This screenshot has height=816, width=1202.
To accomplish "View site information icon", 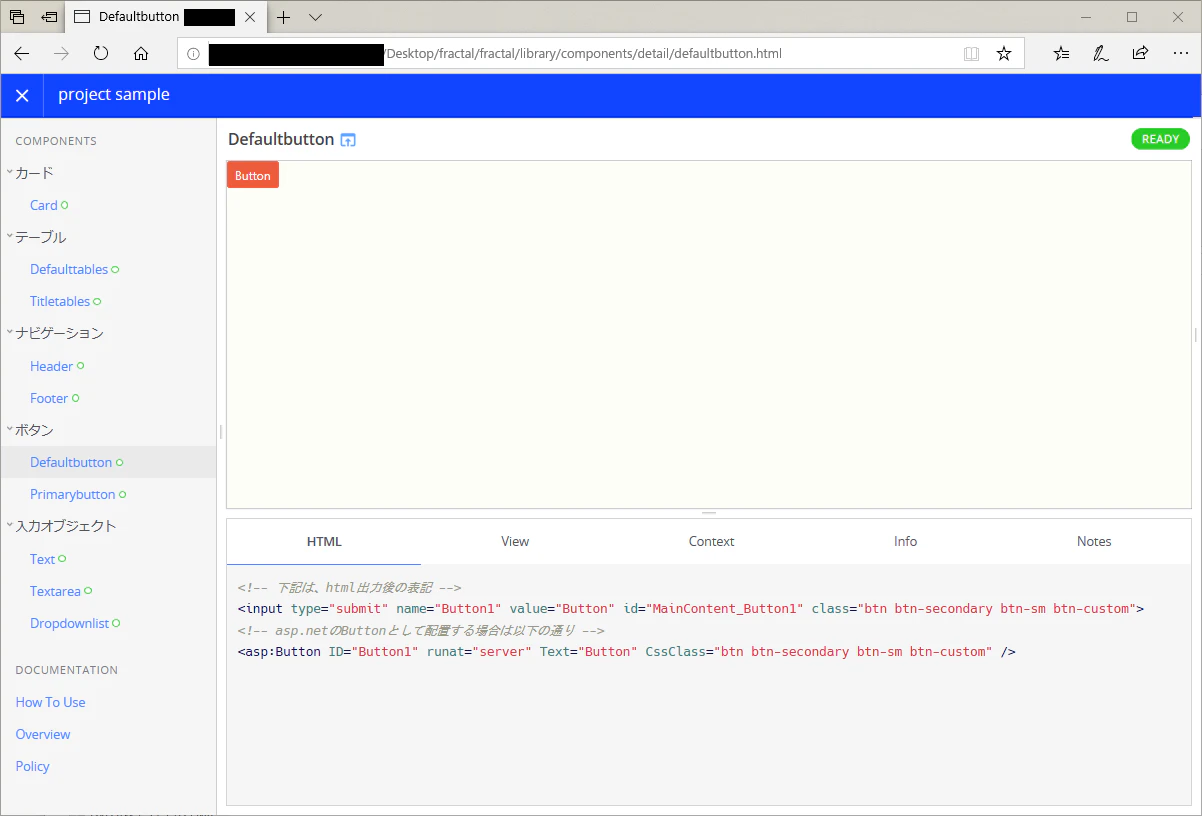I will click(194, 54).
